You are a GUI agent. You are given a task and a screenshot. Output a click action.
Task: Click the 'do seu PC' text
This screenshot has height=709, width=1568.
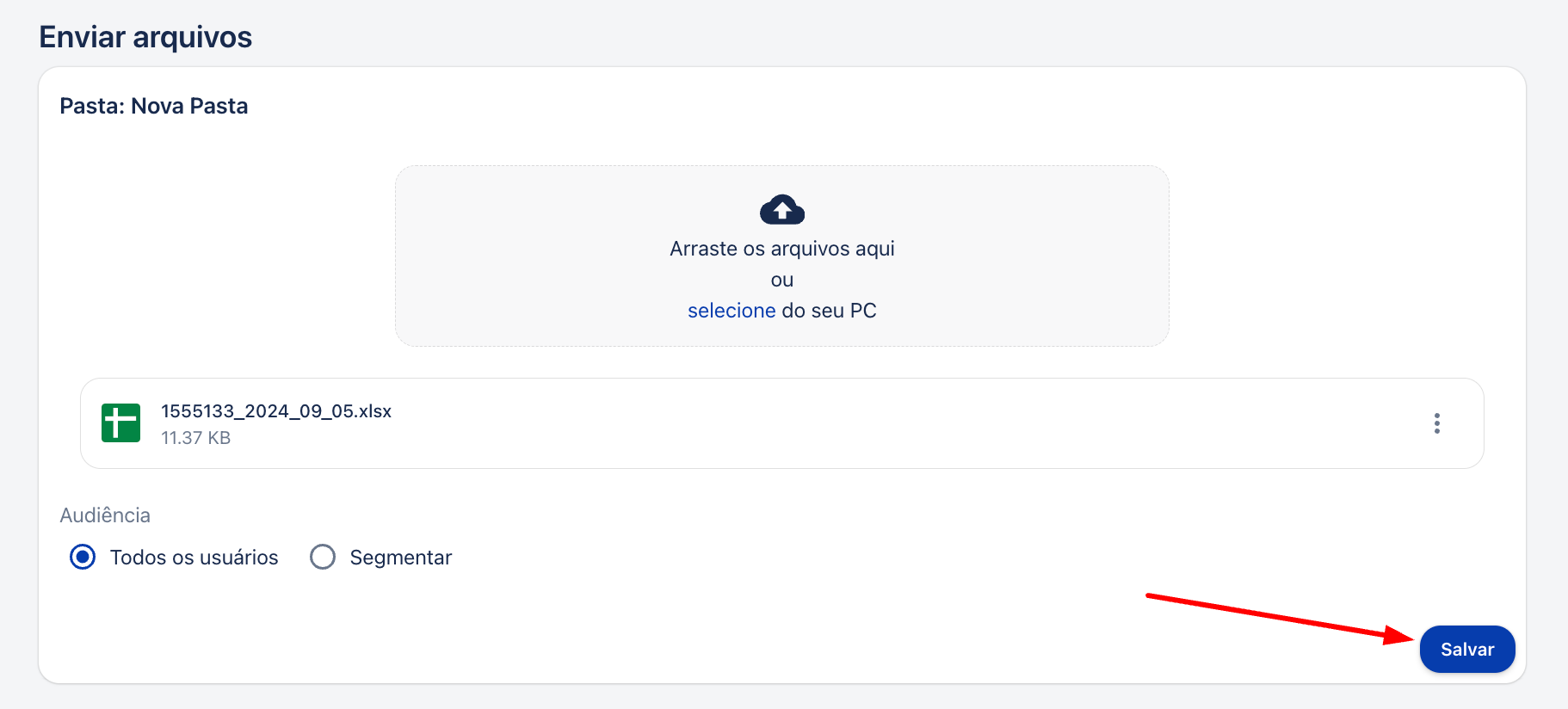829,311
